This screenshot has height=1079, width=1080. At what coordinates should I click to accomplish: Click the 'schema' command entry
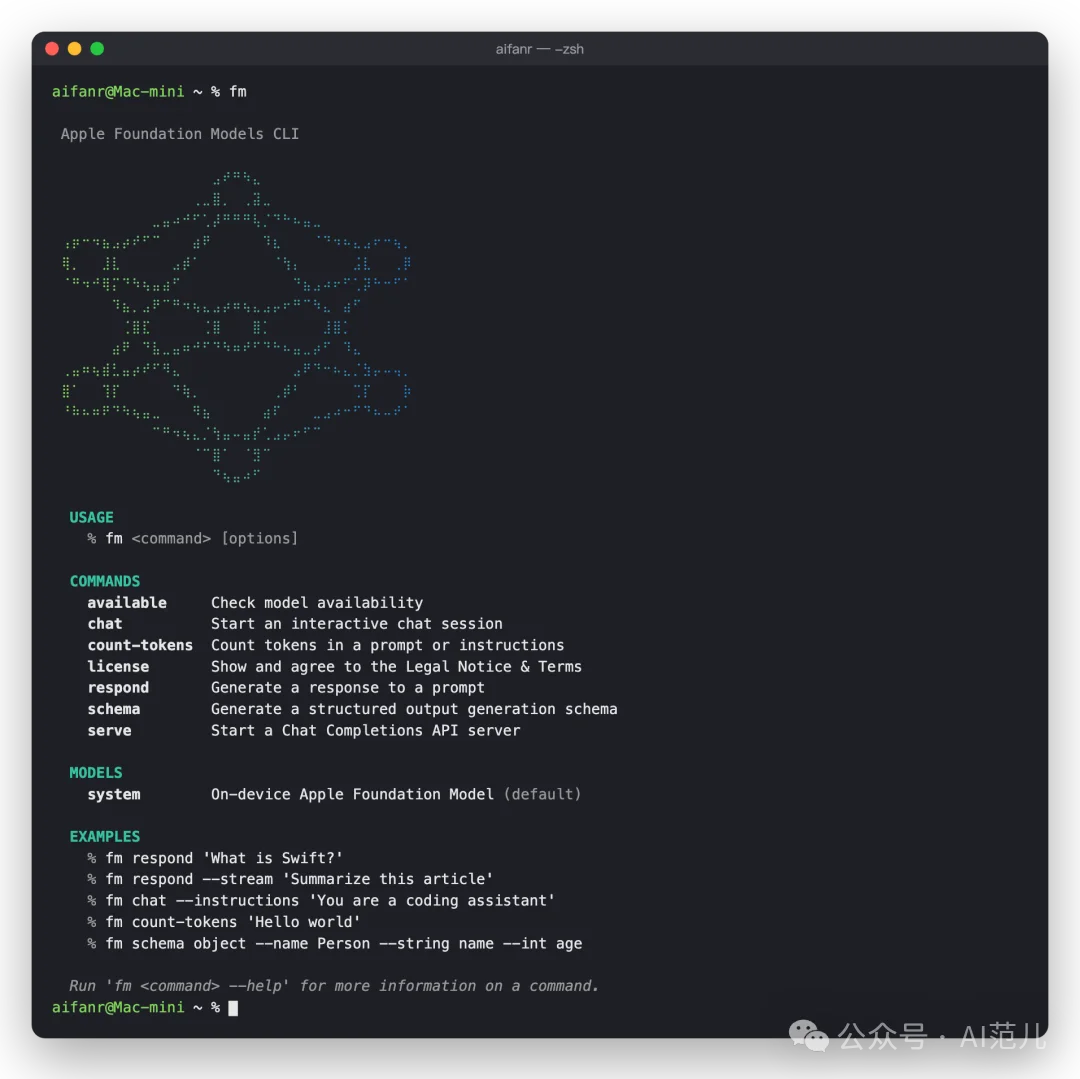tap(114, 709)
